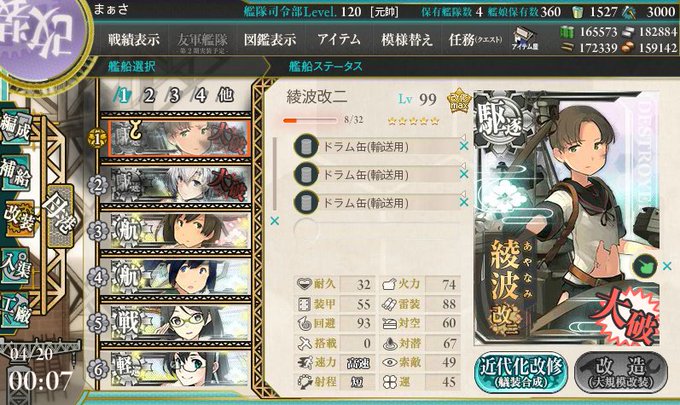Remove the second ドラム缶 with its X
The width and height of the screenshot is (680, 405).
tap(464, 174)
